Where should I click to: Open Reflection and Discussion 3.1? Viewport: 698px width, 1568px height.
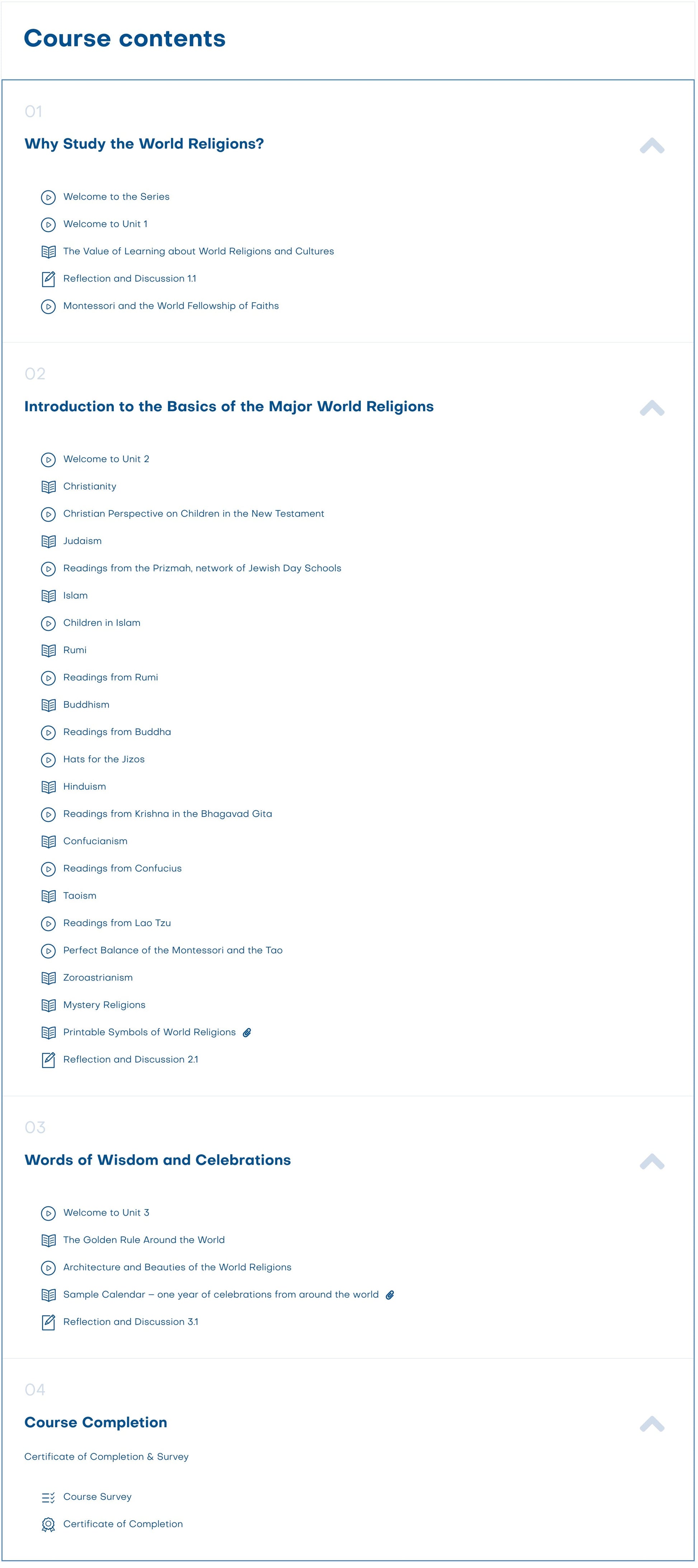[130, 1322]
